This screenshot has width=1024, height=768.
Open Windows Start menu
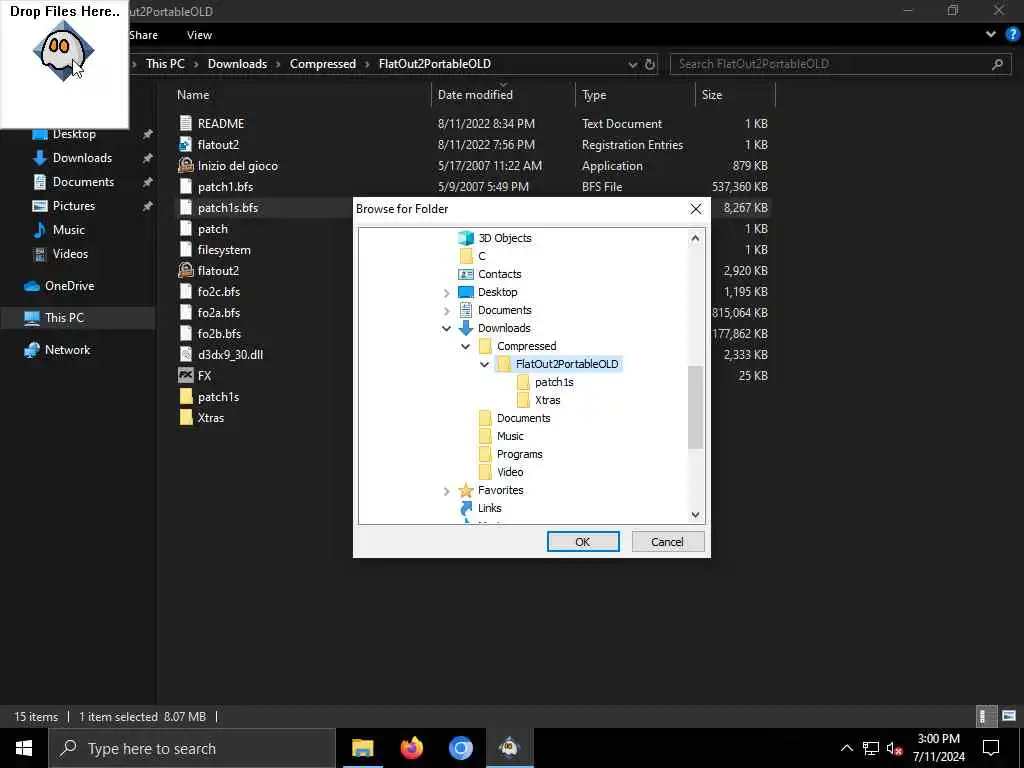(24, 748)
